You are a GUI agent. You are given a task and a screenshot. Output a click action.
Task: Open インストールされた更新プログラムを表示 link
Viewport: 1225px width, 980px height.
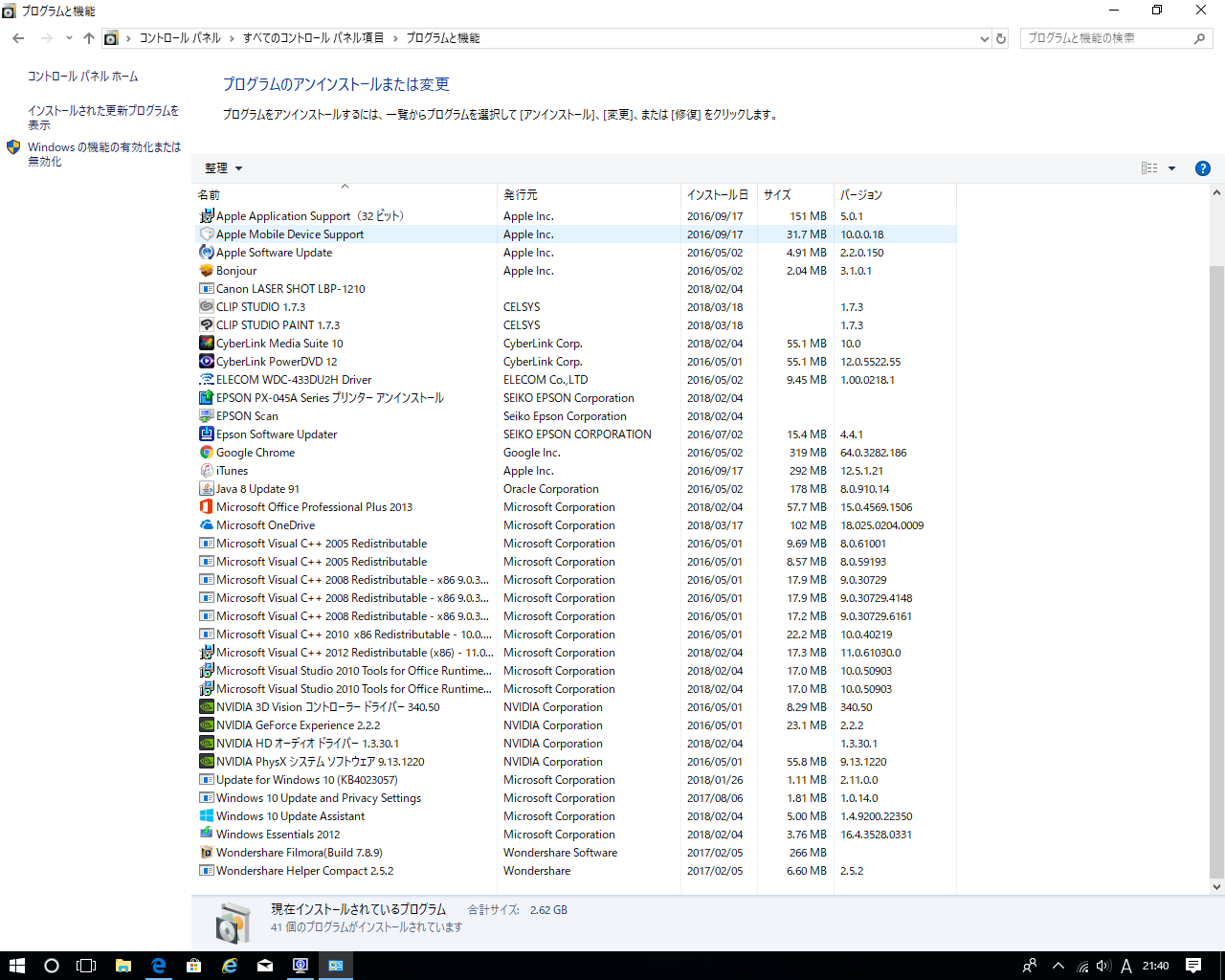pos(103,118)
